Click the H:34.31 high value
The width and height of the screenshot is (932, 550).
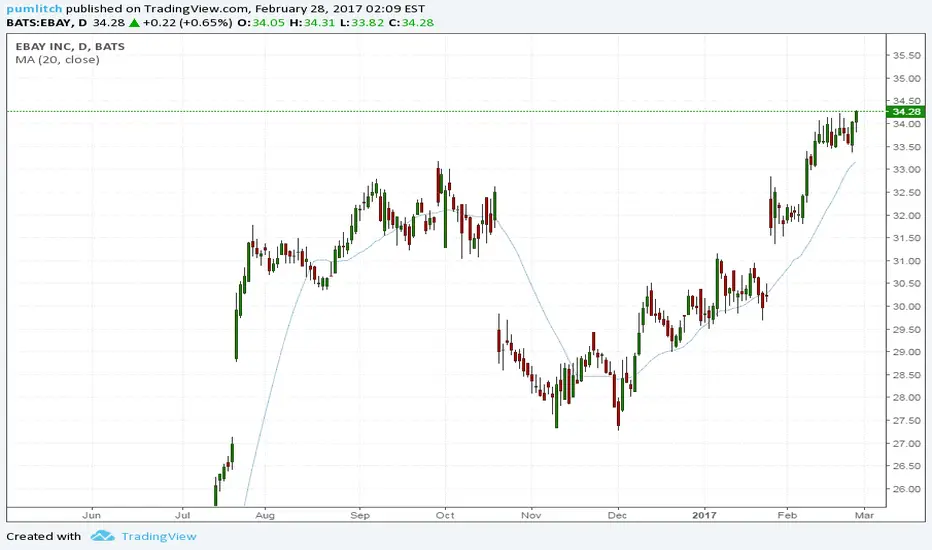pos(311,23)
